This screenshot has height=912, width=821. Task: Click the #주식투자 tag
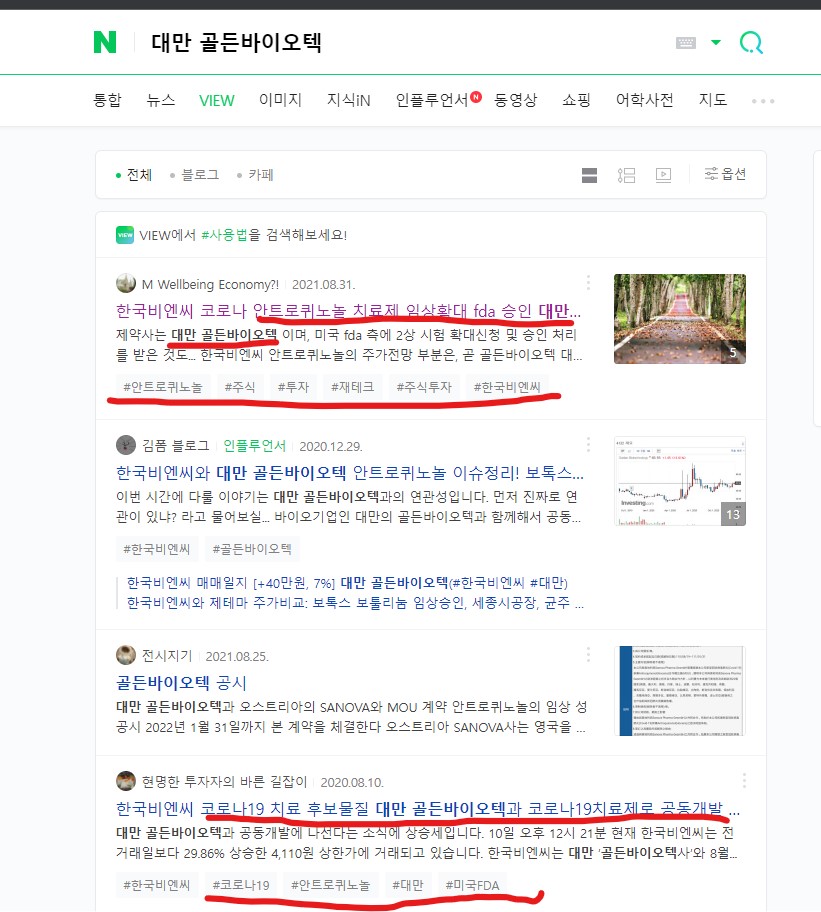tap(424, 387)
